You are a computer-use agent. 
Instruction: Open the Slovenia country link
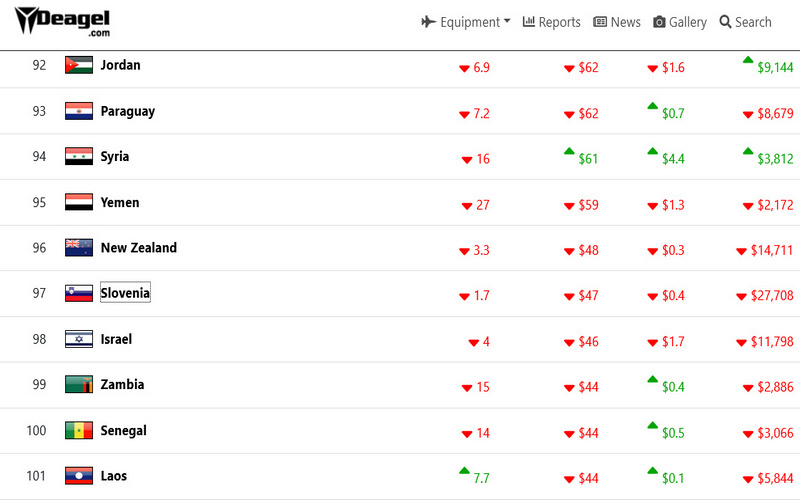point(125,293)
